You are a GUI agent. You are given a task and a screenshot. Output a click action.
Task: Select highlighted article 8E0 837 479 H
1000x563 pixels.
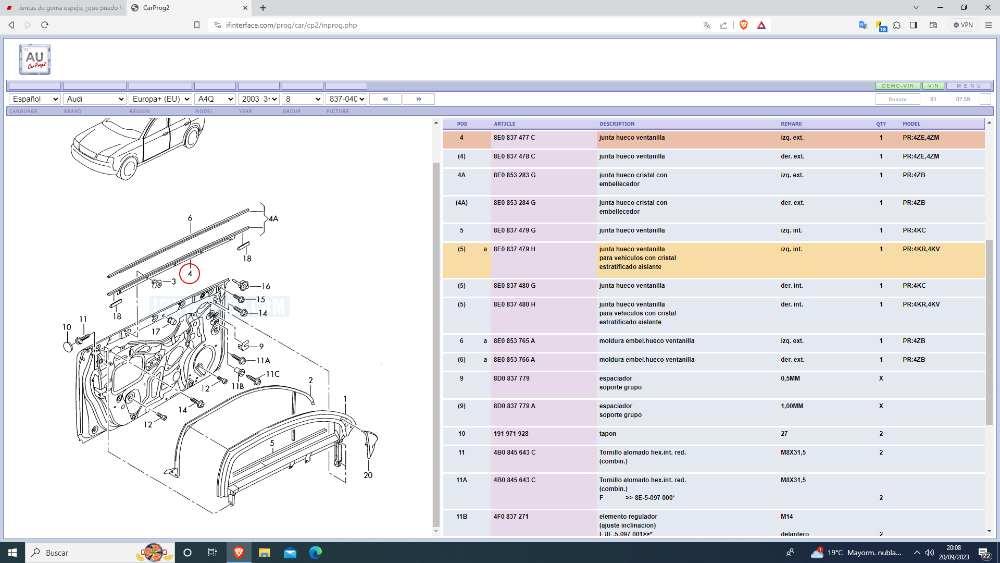[514, 249]
